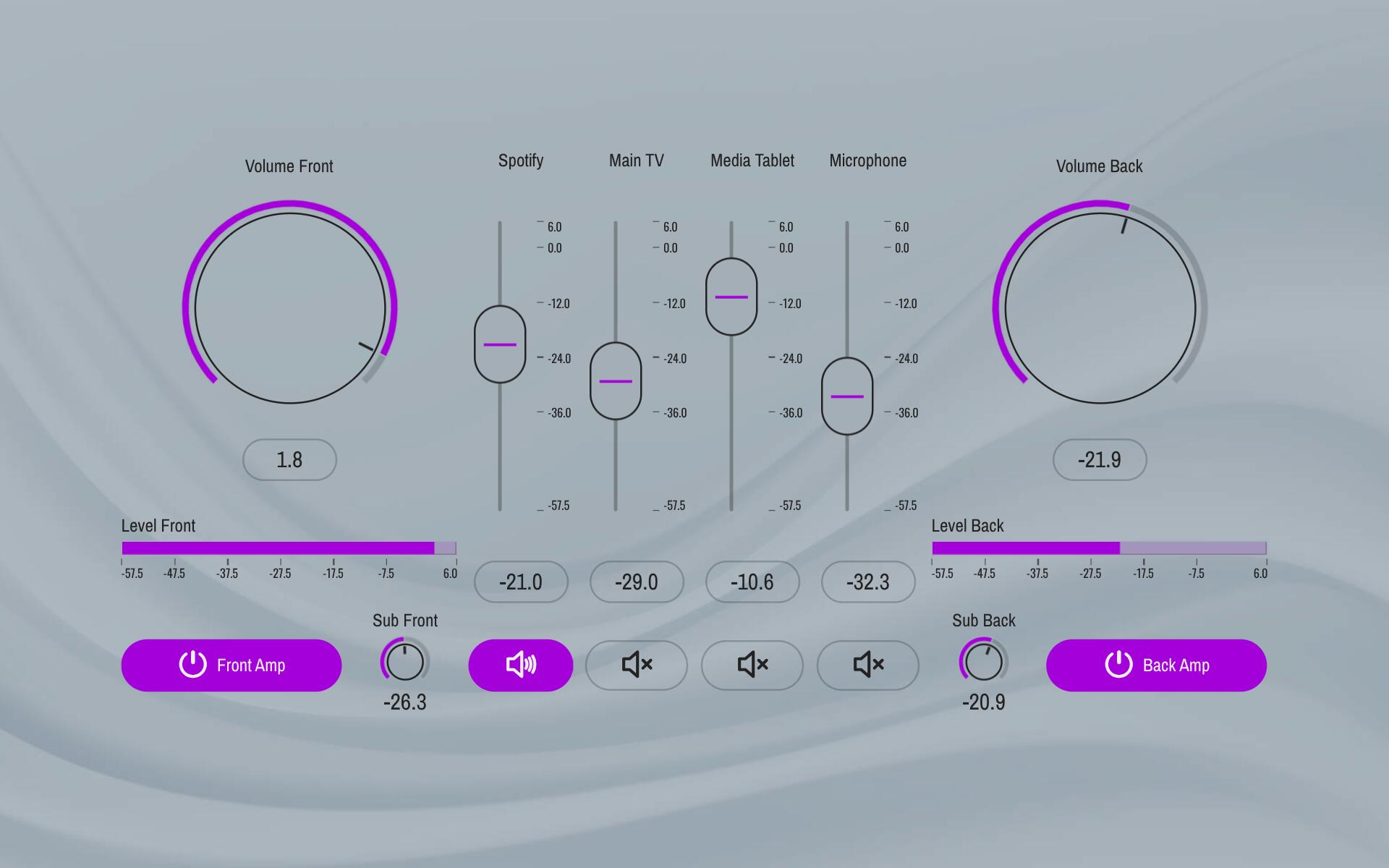The image size is (1389, 868).
Task: Click the Main TV level field -29.0
Action: [x=637, y=582]
